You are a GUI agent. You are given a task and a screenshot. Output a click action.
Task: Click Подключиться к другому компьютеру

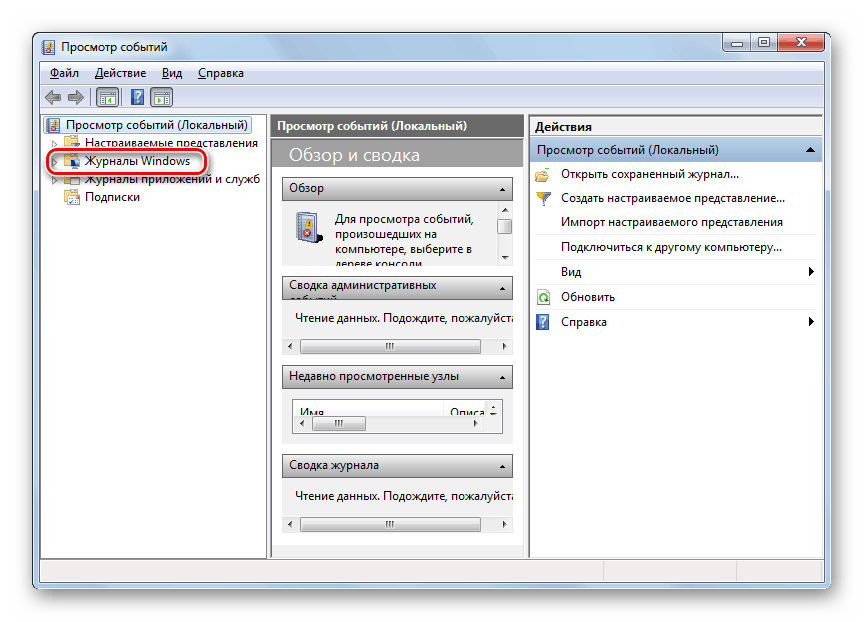(x=671, y=247)
